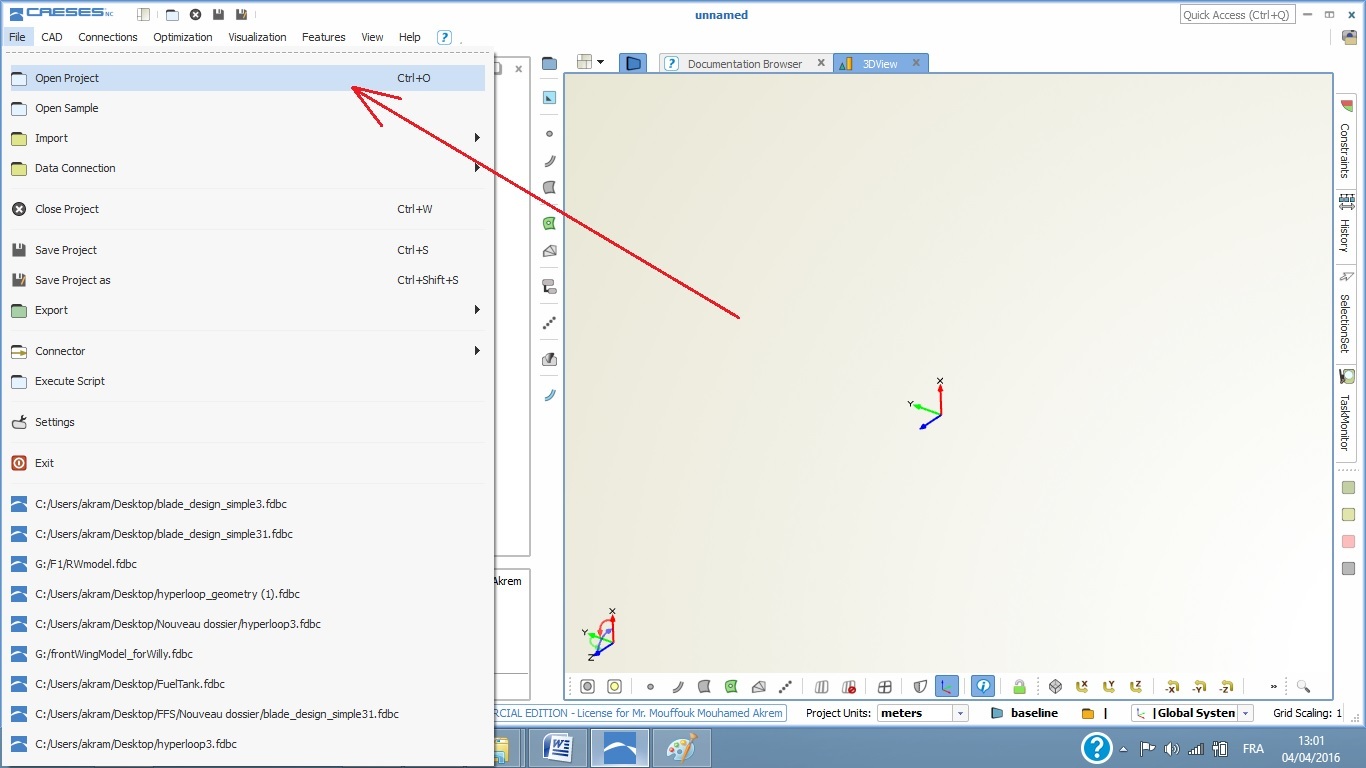The image size is (1366, 768).
Task: Click Execute Script in the File menu
Action: [x=247, y=381]
